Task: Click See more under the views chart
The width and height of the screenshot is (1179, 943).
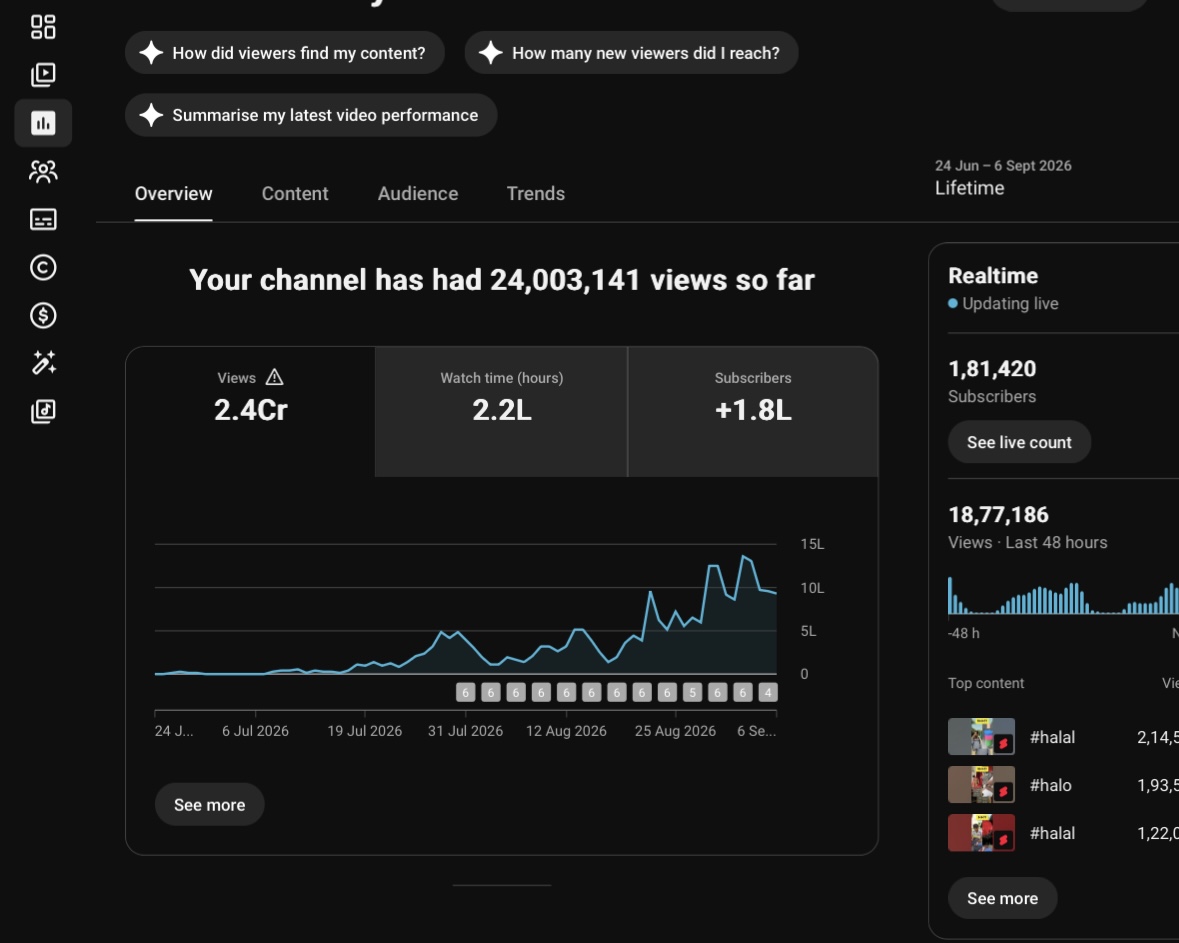Action: click(209, 805)
